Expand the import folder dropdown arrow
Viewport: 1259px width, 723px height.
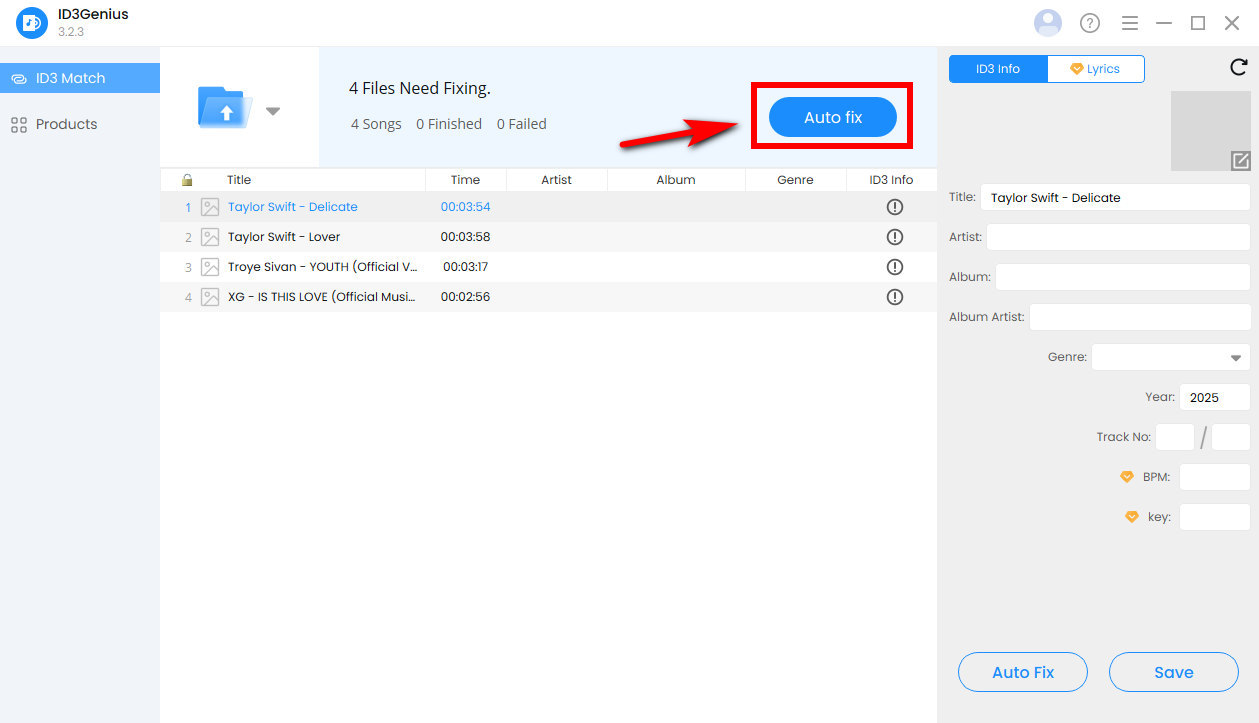(x=273, y=111)
